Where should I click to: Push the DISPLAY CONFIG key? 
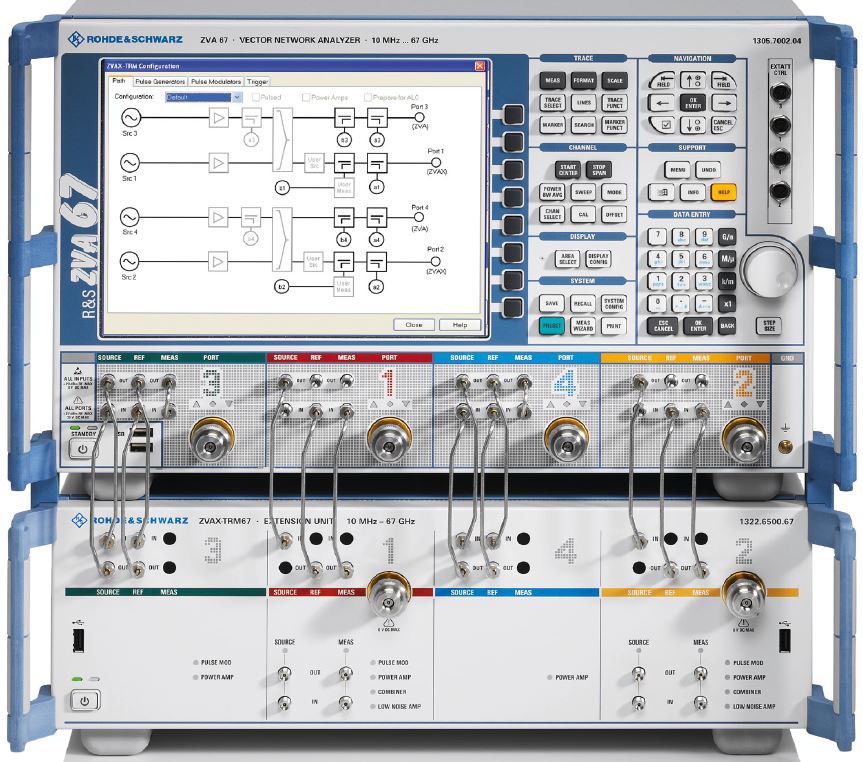tap(598, 259)
